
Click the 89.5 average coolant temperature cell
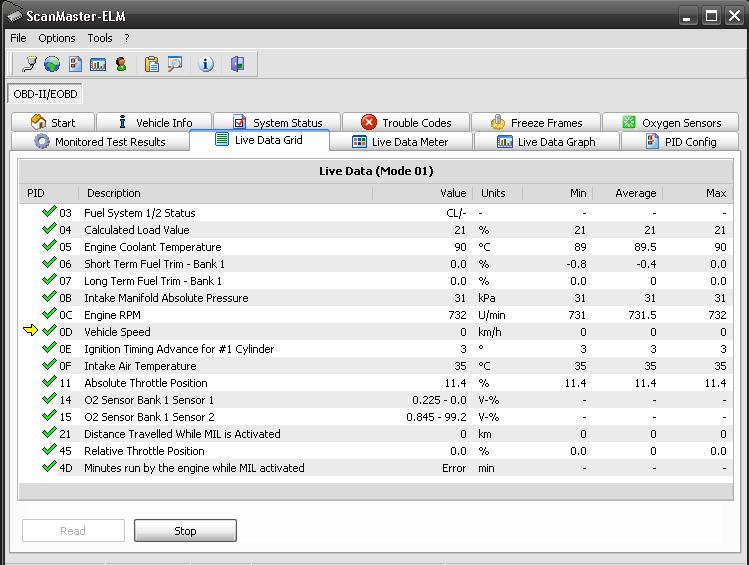click(x=645, y=247)
